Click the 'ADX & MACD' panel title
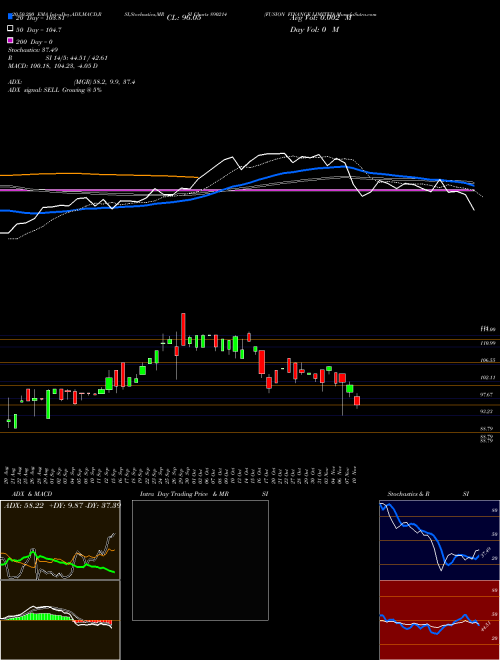 (32, 494)
